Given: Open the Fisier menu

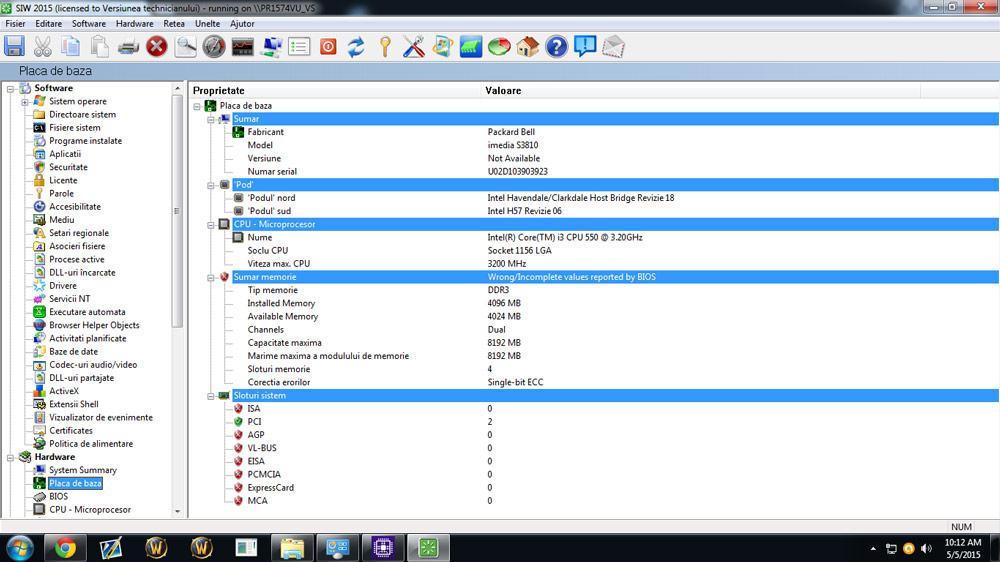Looking at the screenshot, I should pos(15,24).
